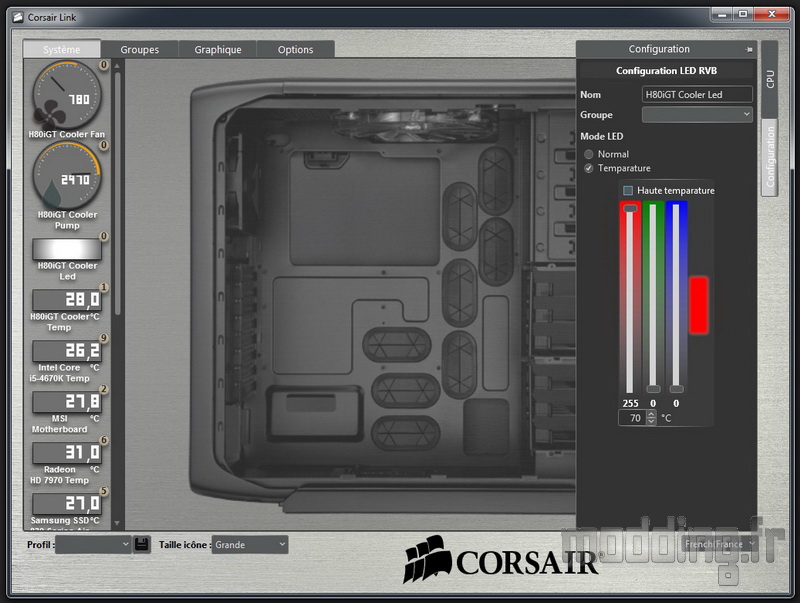Click the save profile floppy disk icon
Viewport: 800px width, 603px height.
coord(141,544)
